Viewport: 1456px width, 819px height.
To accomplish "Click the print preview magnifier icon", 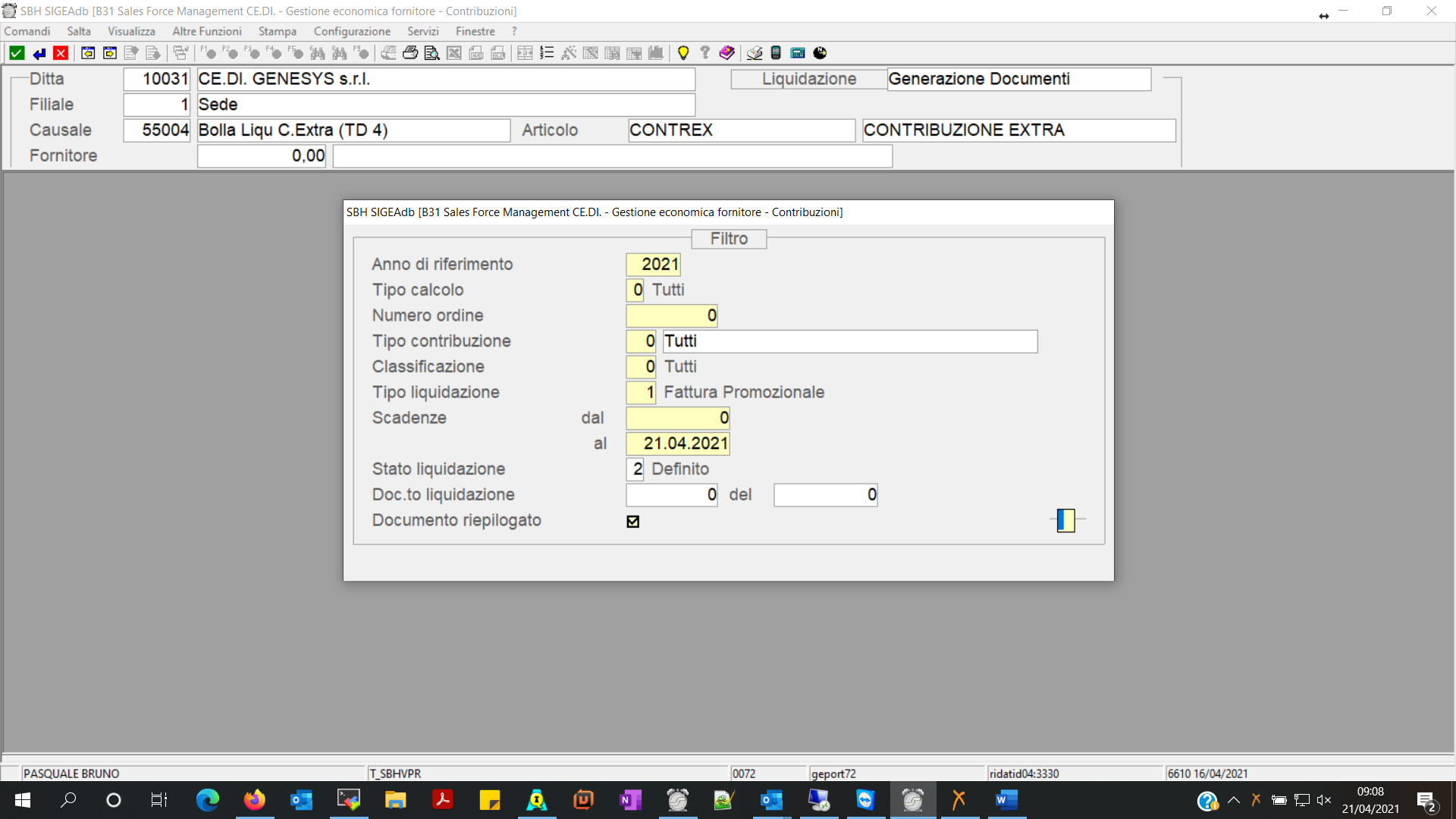I will tap(432, 53).
